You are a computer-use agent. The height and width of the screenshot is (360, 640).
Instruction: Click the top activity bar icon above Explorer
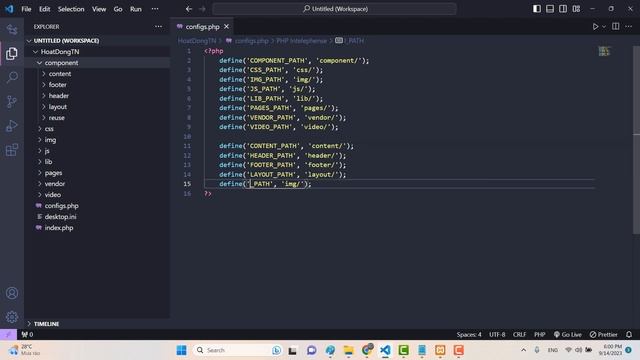pos(12,29)
